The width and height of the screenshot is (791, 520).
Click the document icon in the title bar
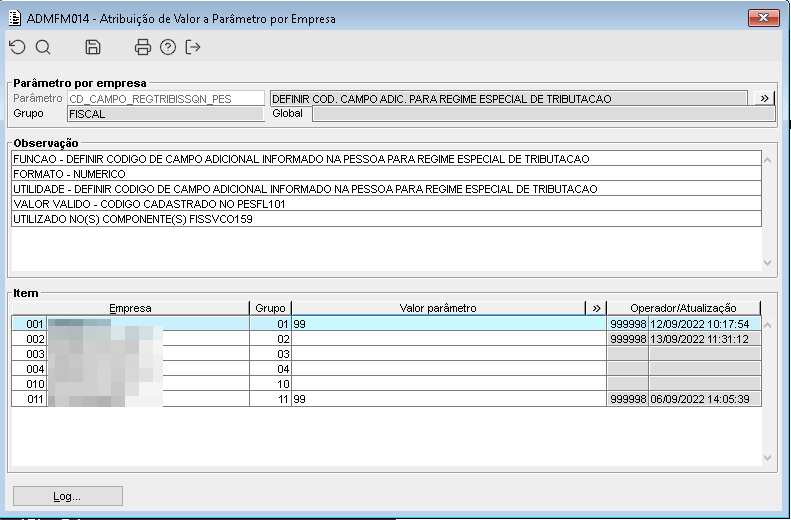[15, 19]
